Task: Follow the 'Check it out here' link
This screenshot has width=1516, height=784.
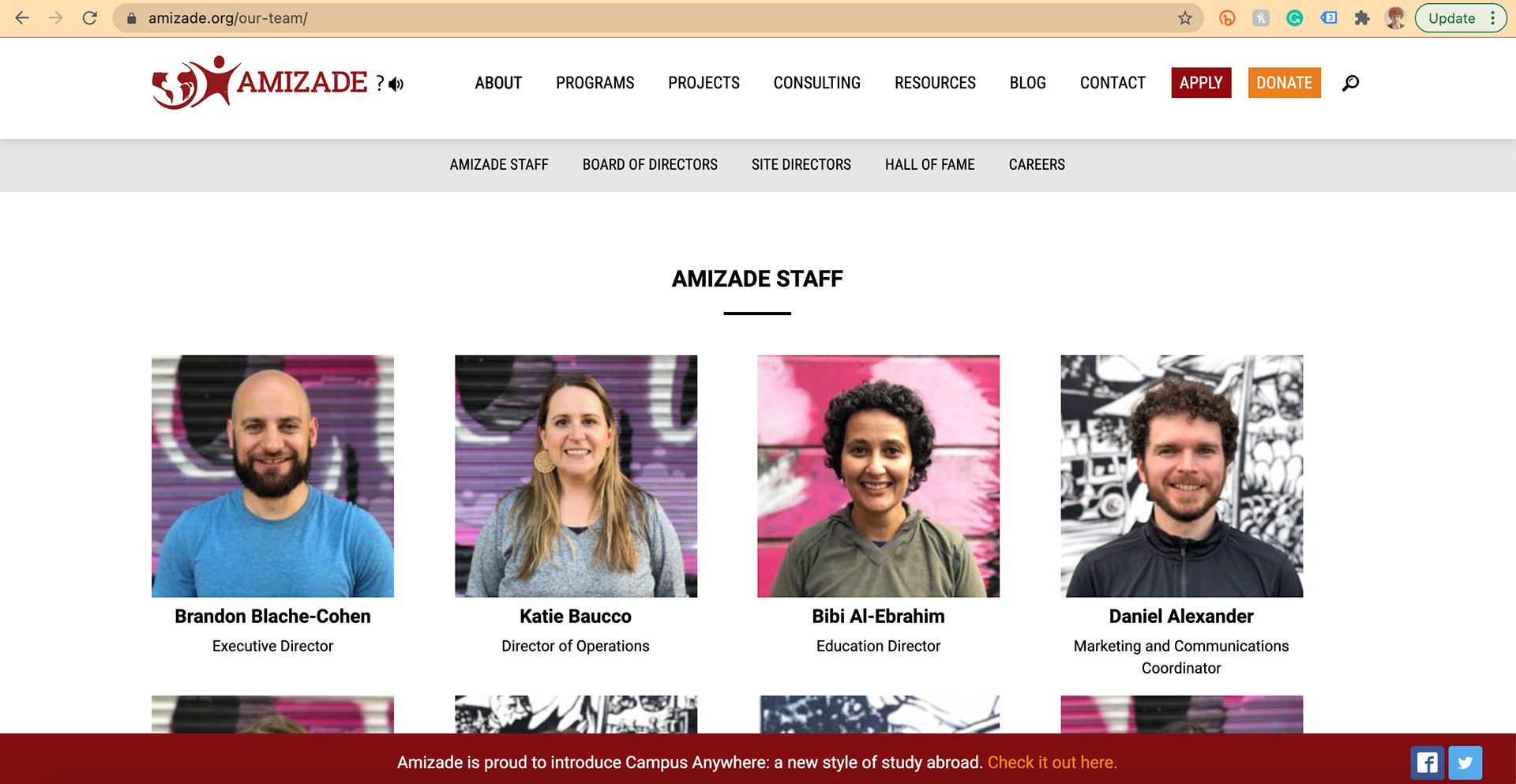Action: 1052,763
